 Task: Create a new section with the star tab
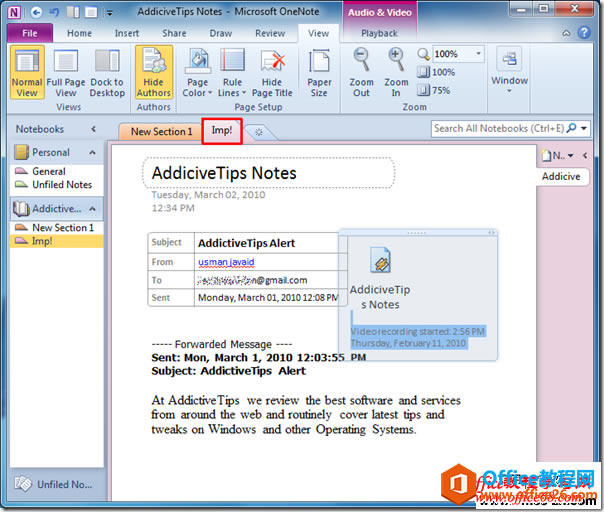click(x=259, y=133)
